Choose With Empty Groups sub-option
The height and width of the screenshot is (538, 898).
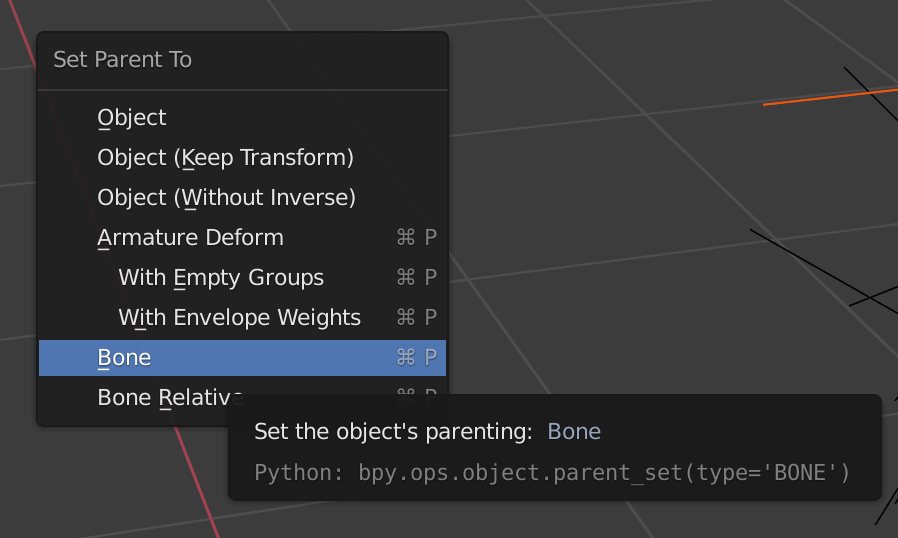point(221,278)
